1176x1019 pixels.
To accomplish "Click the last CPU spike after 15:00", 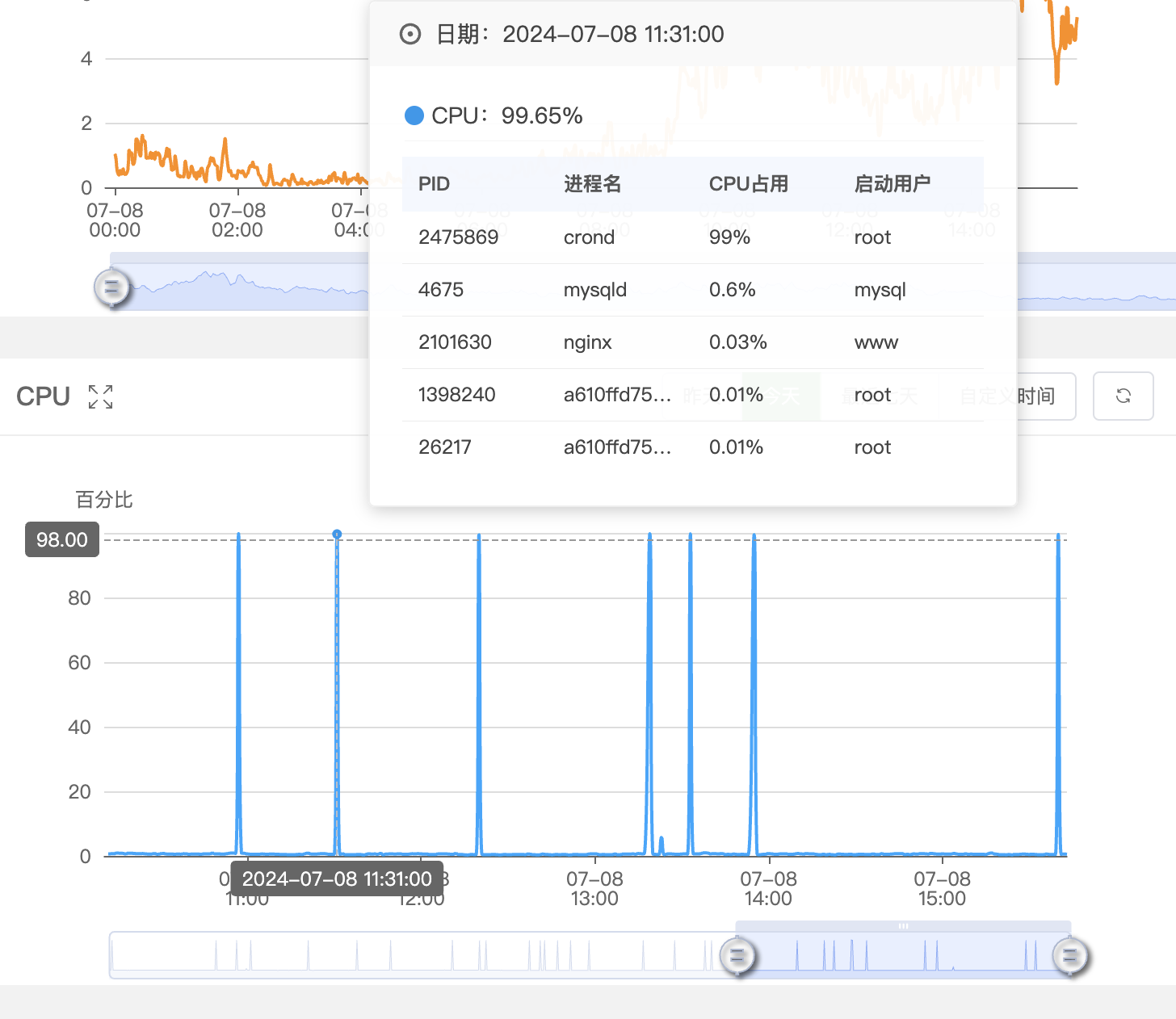I will (x=1058, y=694).
